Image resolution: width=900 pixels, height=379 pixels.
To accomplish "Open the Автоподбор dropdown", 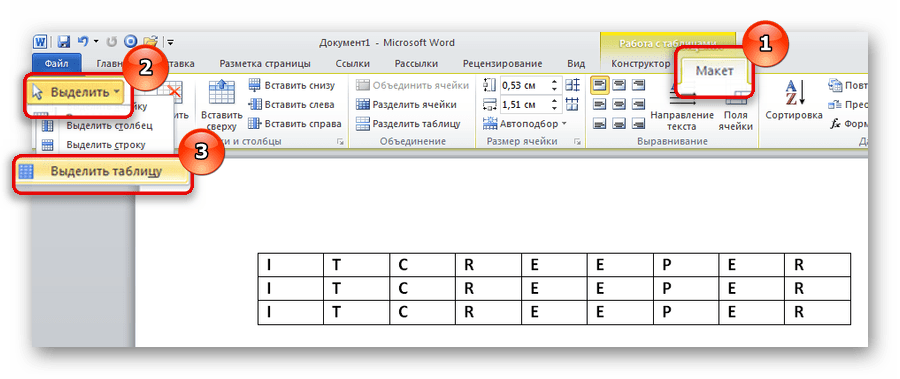I will (x=525, y=123).
